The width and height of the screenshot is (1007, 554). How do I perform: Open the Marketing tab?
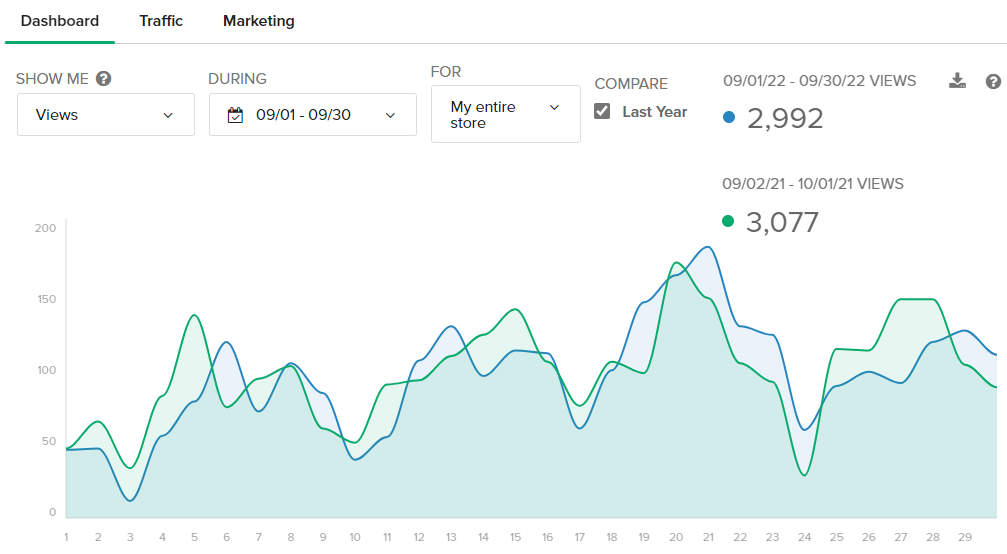click(258, 21)
